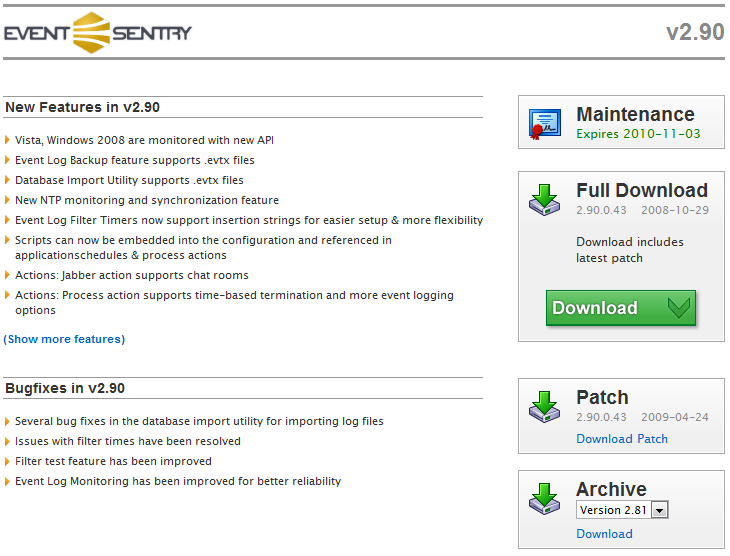This screenshot has height=556, width=730.
Task: Click 'Database Import Utility supports .evtx' item
Action: pos(129,180)
